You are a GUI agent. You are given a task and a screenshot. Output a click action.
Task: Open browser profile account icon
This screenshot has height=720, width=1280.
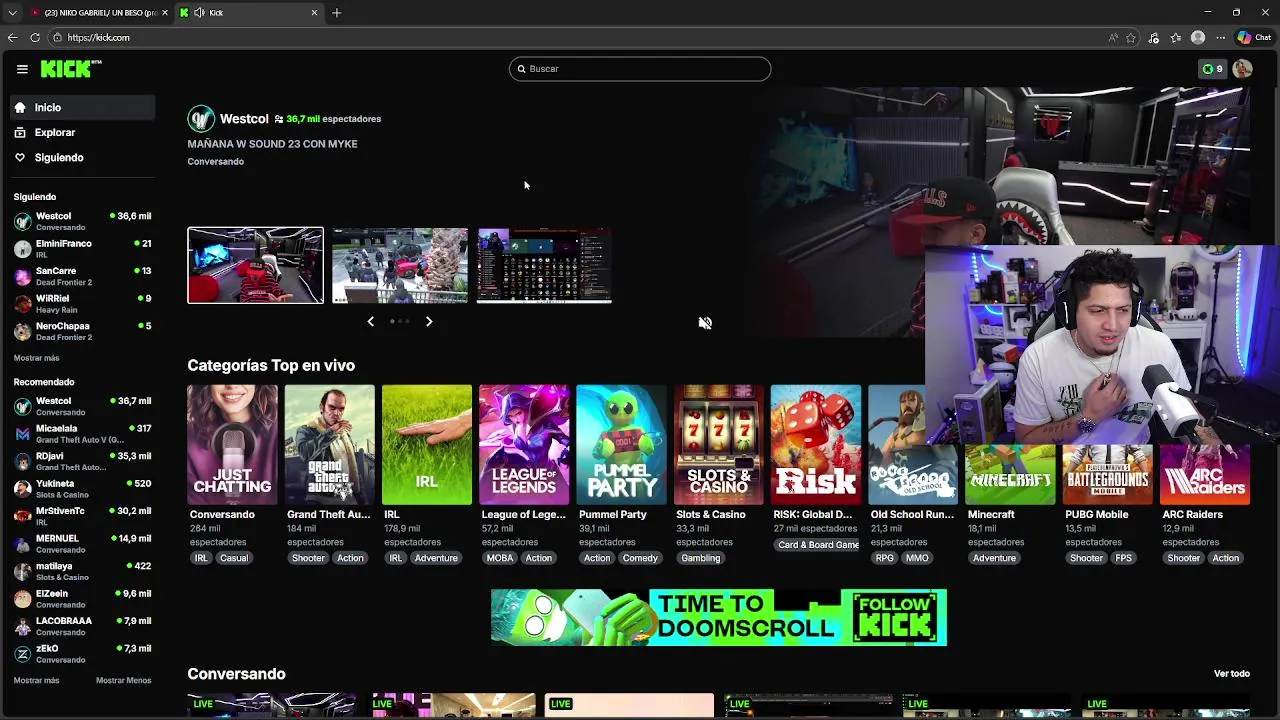pyautogui.click(x=1198, y=38)
